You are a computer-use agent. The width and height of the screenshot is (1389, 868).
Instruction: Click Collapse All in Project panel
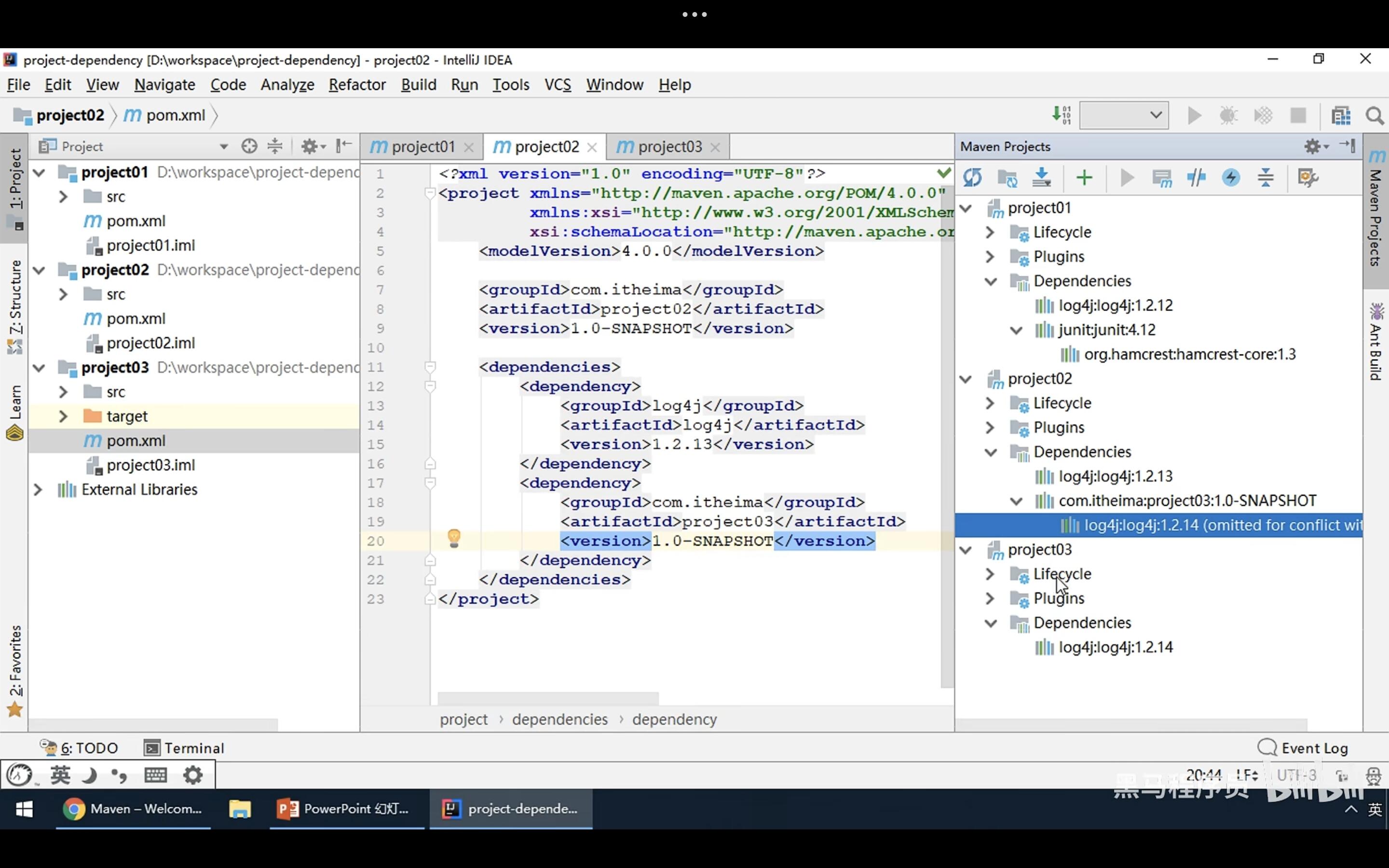(x=275, y=147)
